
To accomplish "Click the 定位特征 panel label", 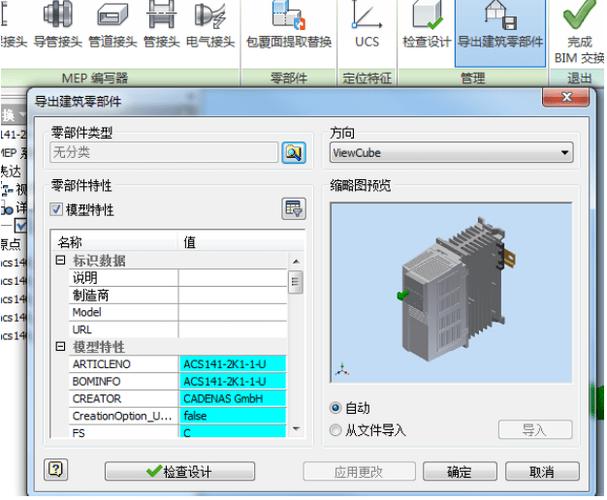I will (x=367, y=78).
